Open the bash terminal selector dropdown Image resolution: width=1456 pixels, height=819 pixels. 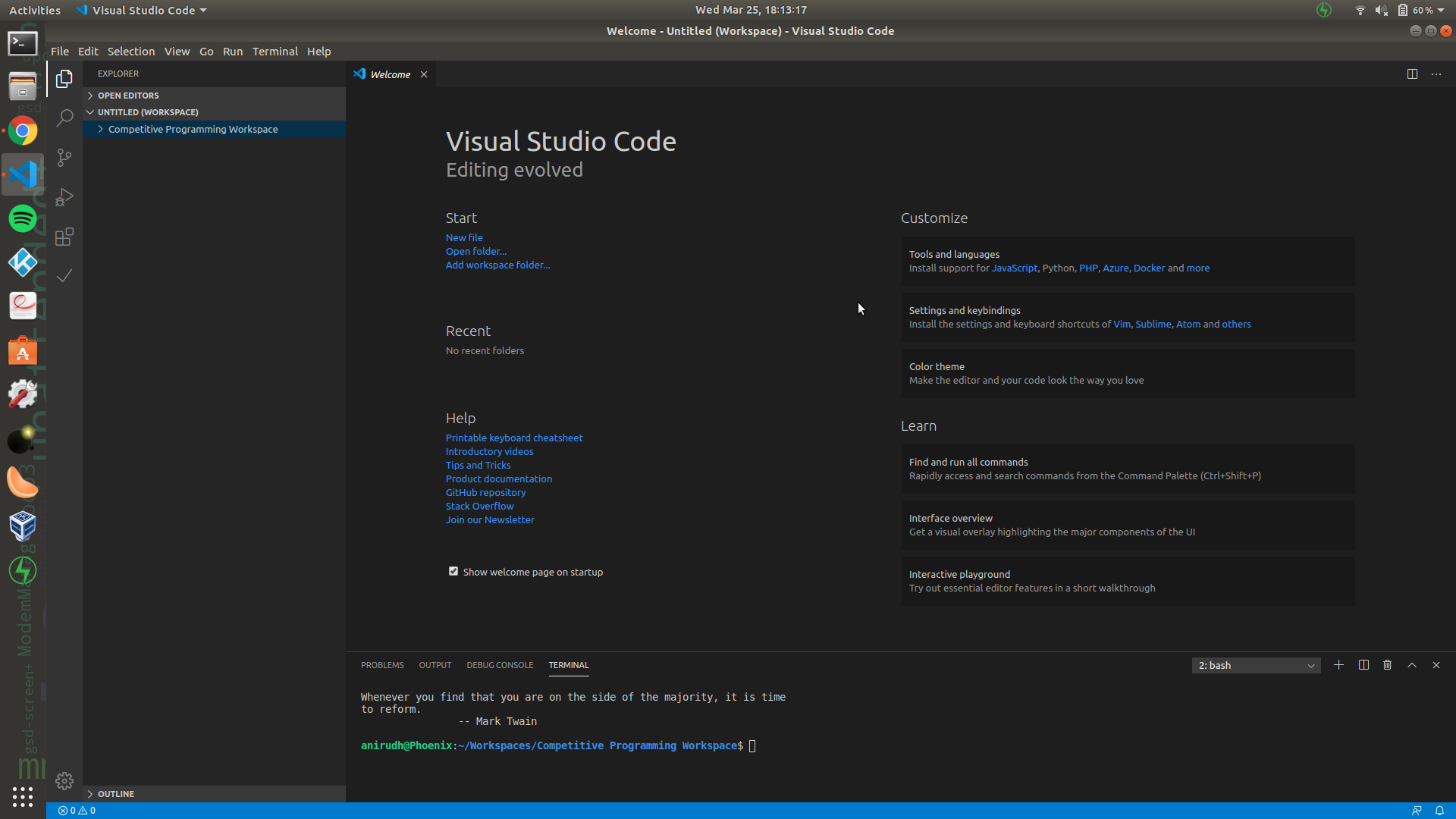pos(1256,665)
